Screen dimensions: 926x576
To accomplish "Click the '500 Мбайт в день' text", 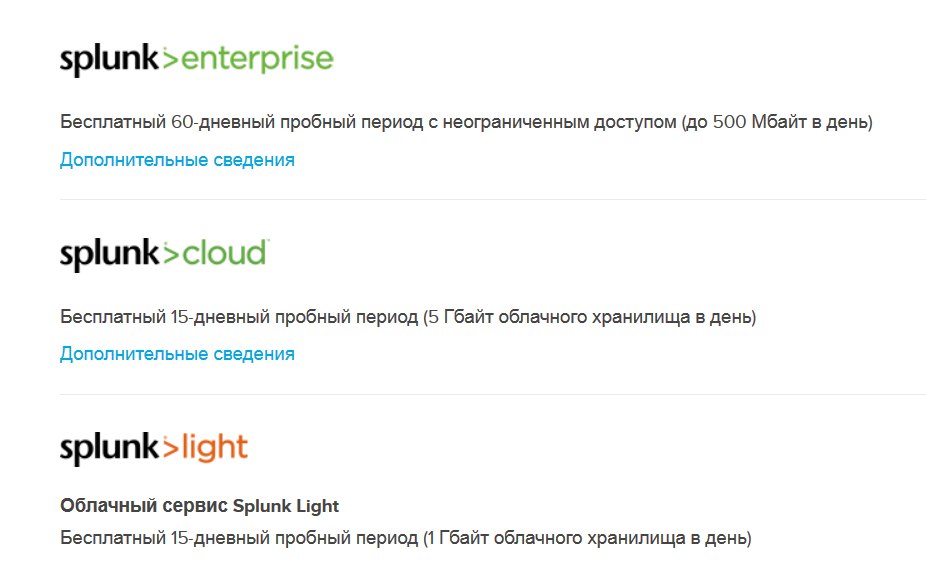I will pos(790,123).
